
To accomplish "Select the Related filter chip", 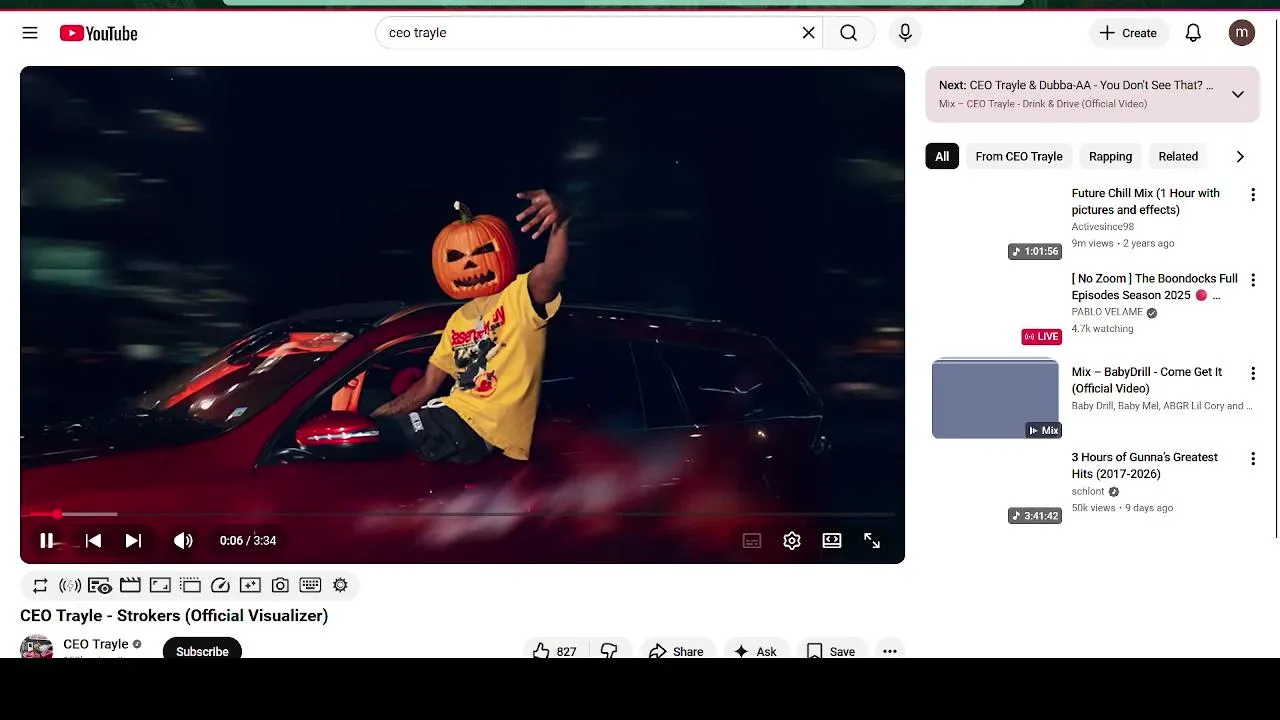I will [x=1178, y=157].
